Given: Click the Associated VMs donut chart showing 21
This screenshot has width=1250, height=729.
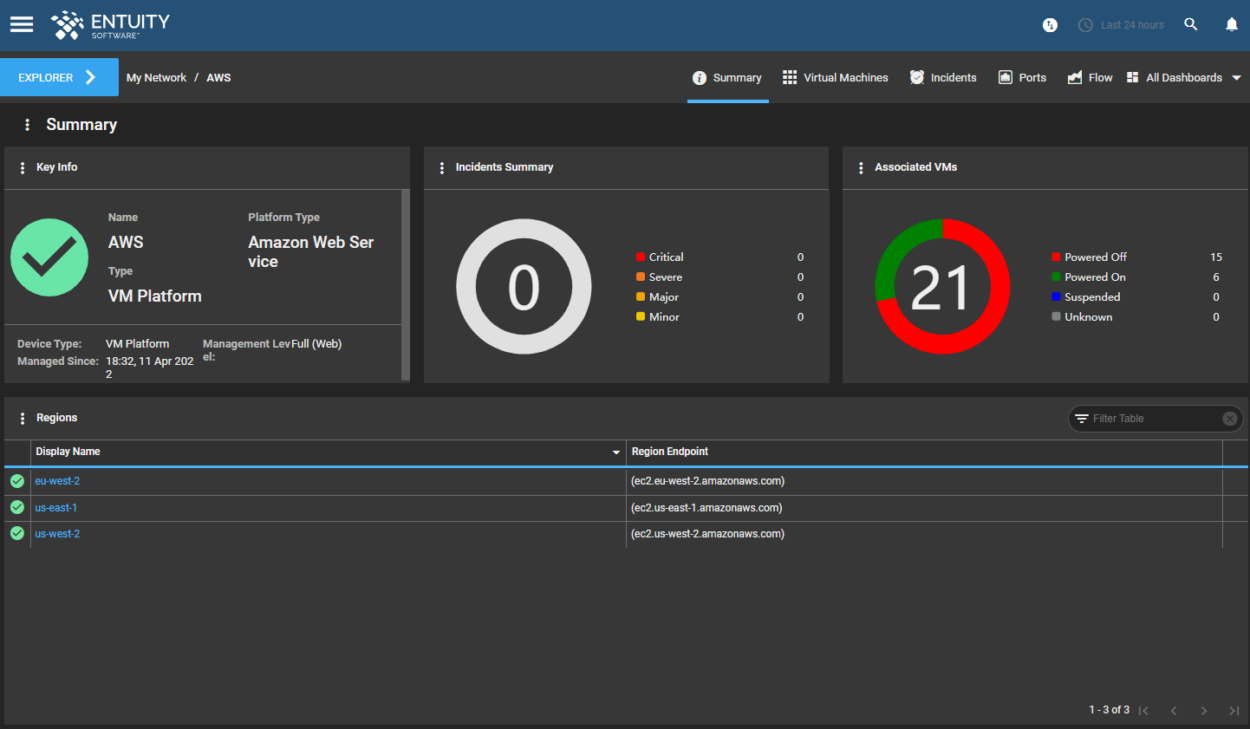Looking at the screenshot, I should pos(943,286).
